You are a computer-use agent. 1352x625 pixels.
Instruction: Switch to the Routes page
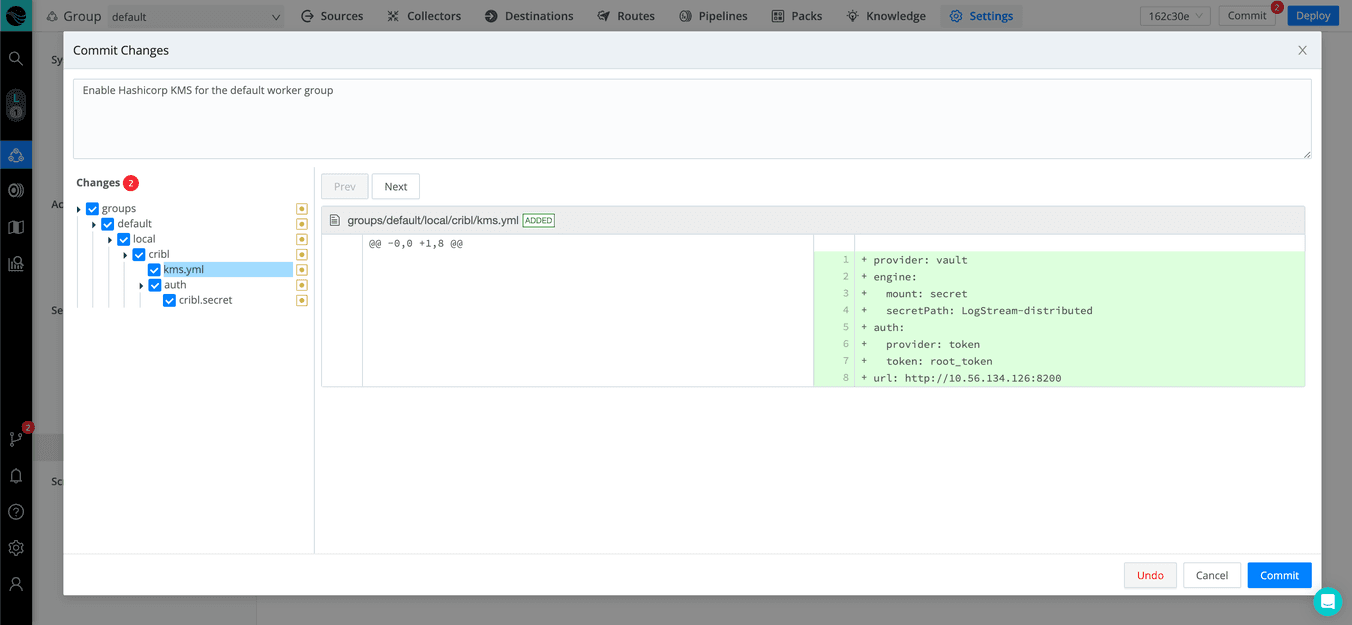point(625,15)
